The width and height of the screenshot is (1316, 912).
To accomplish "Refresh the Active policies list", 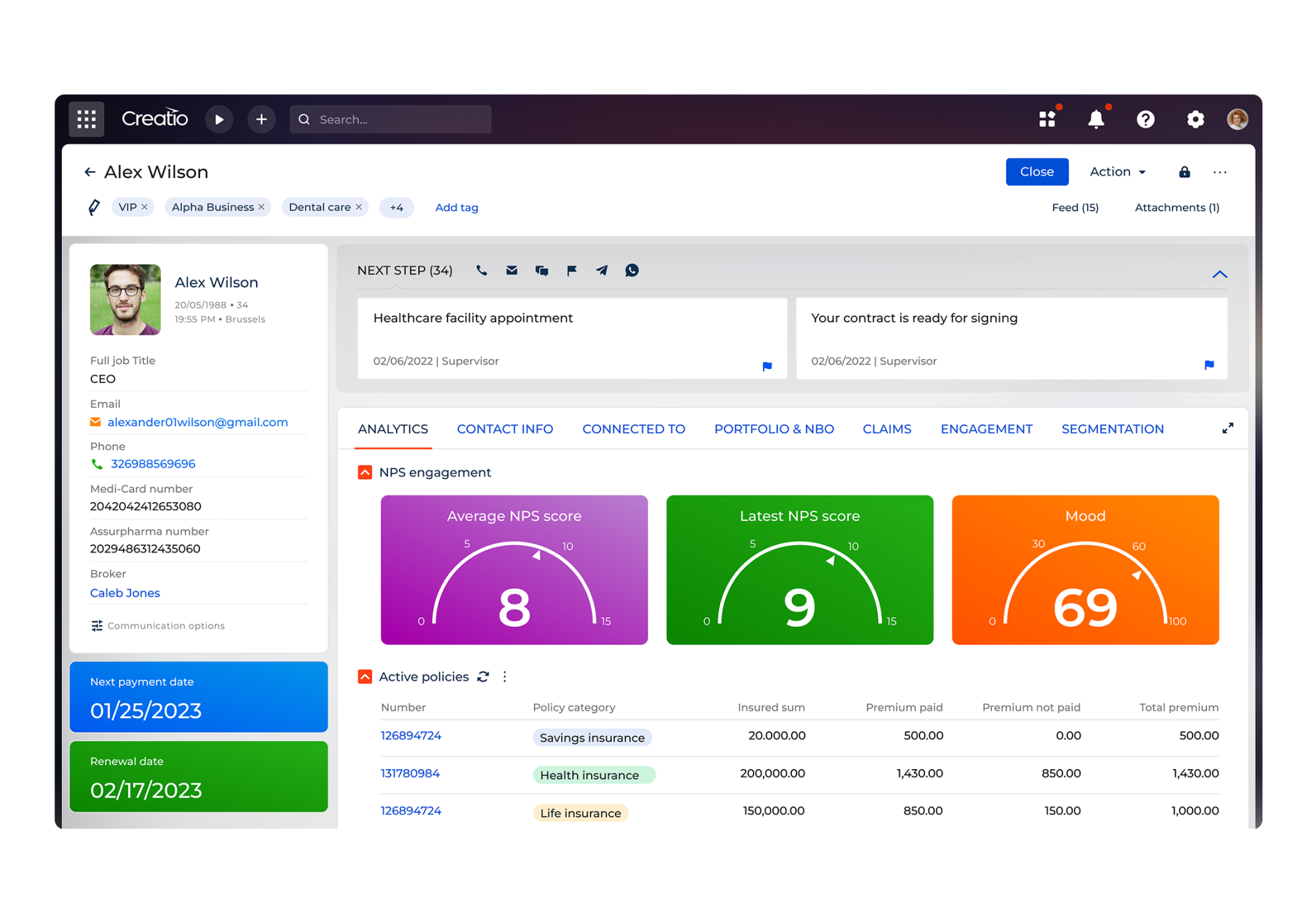I will 483,676.
